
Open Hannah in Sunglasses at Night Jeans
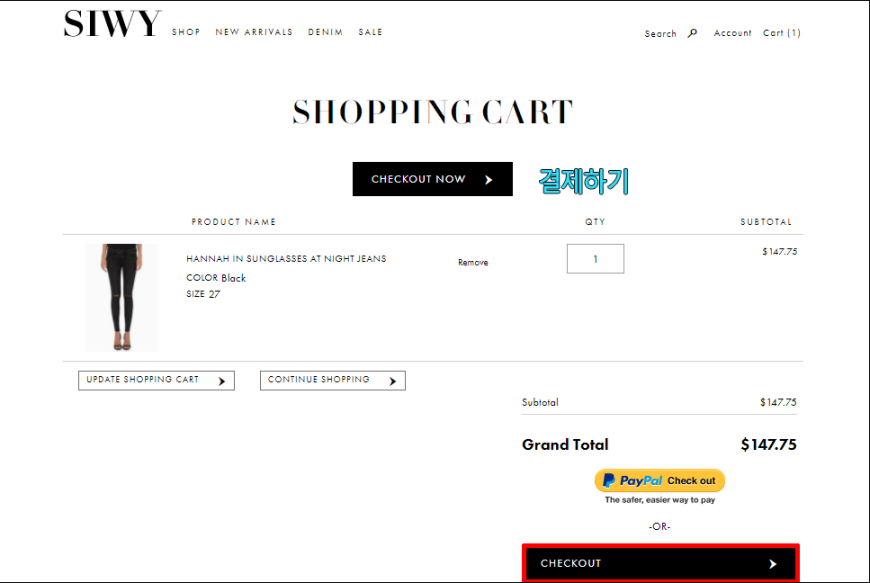point(286,259)
